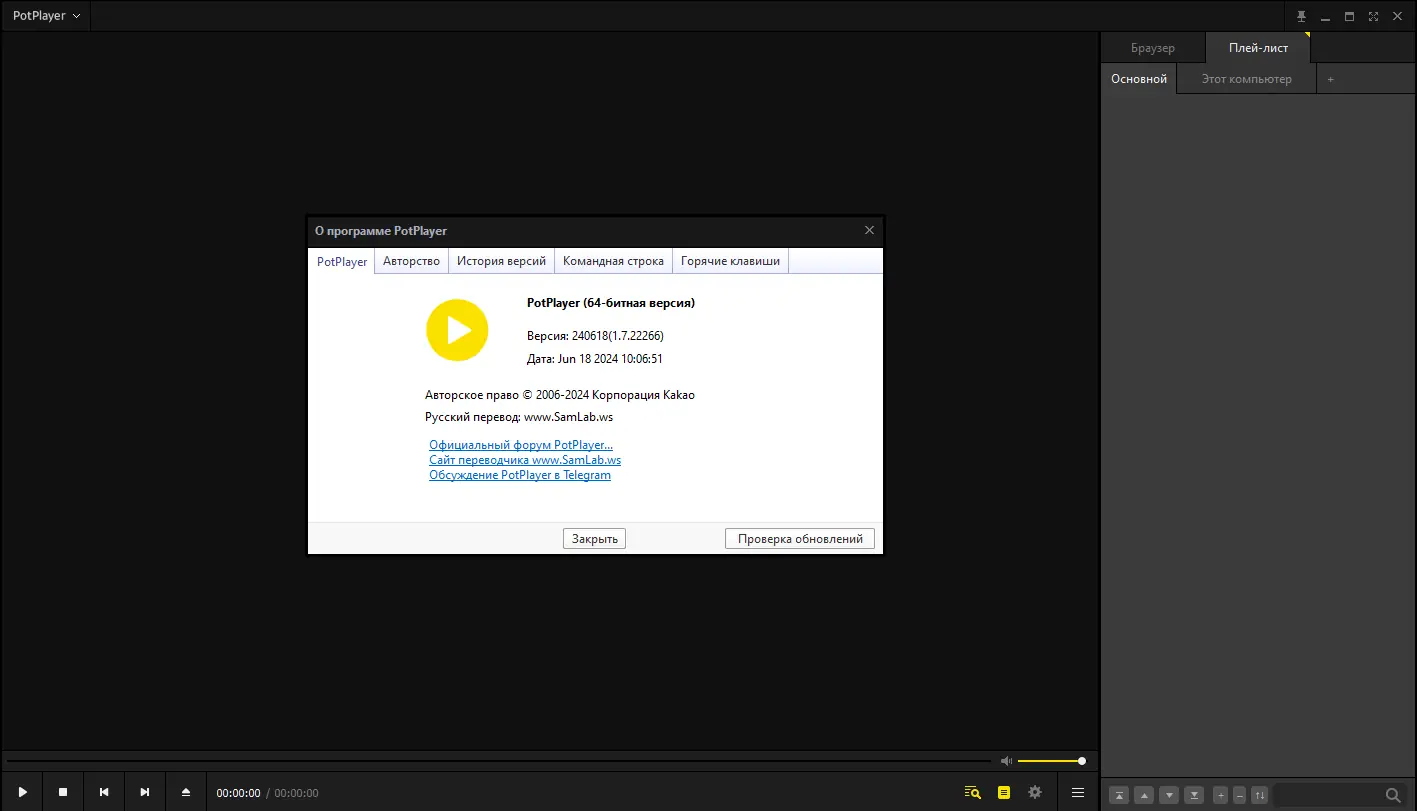Screen dimensions: 1417x811
Task: Mute audio via the speaker icon
Action: (x=1007, y=761)
